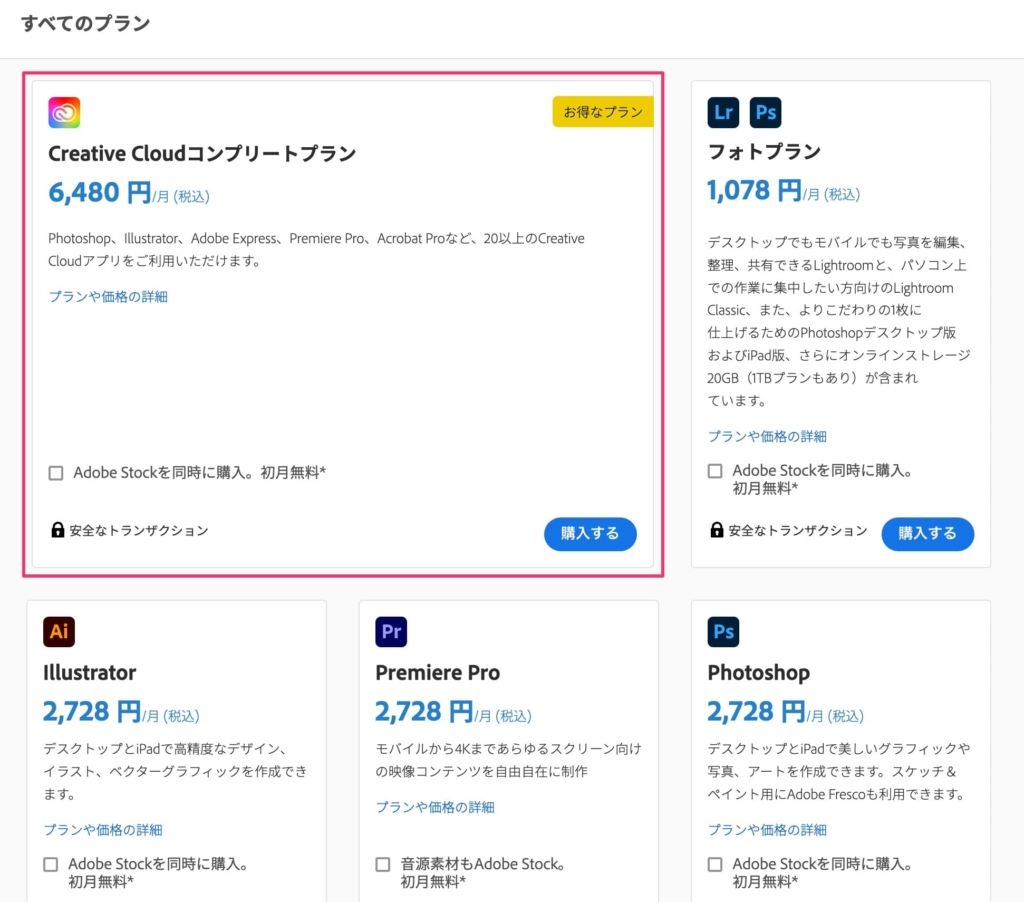
Task: Click the Photoshop plan title
Action: click(x=759, y=673)
